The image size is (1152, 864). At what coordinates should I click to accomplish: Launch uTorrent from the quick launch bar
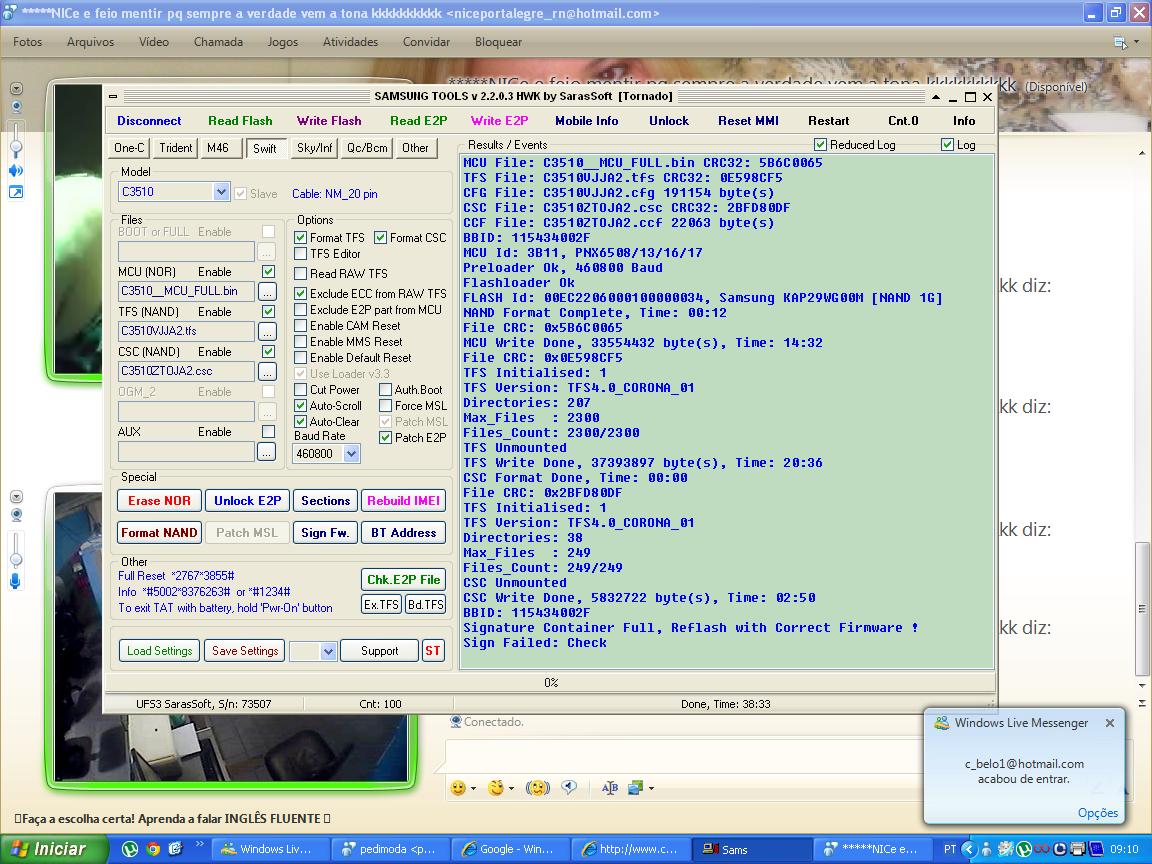click(130, 849)
